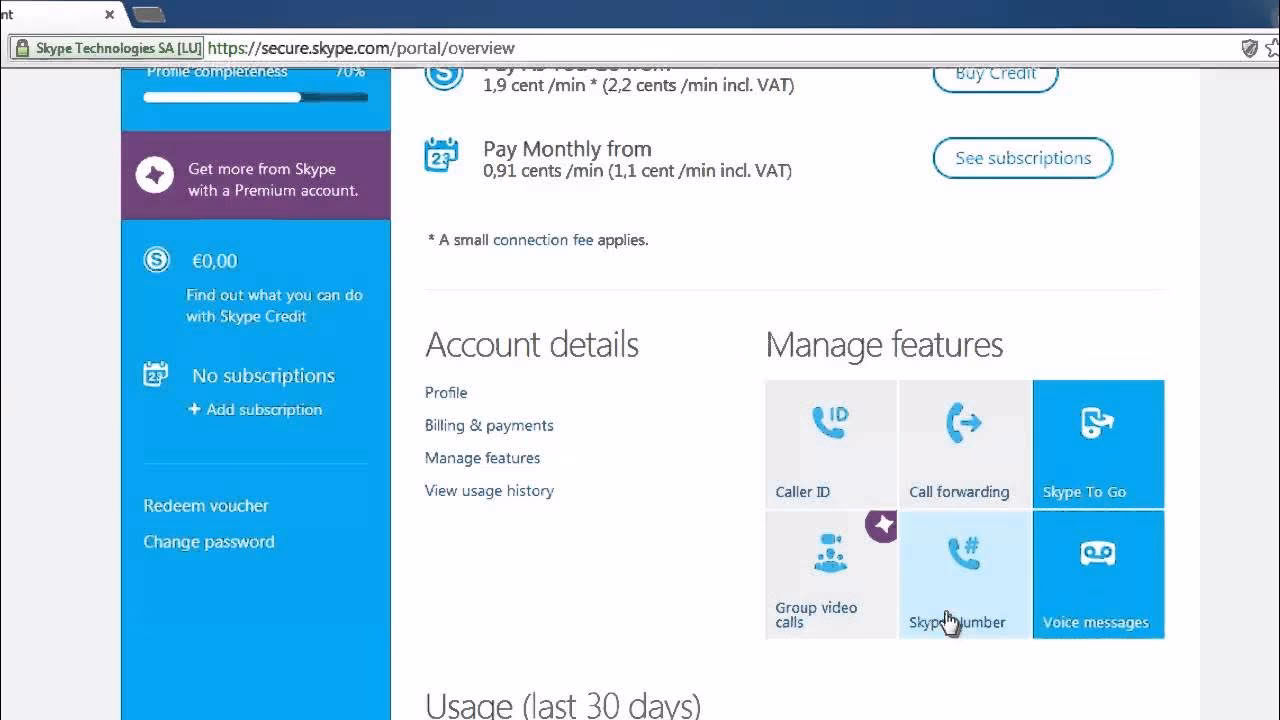Open Billing & payments under Account details
This screenshot has width=1280, height=720.
[489, 425]
